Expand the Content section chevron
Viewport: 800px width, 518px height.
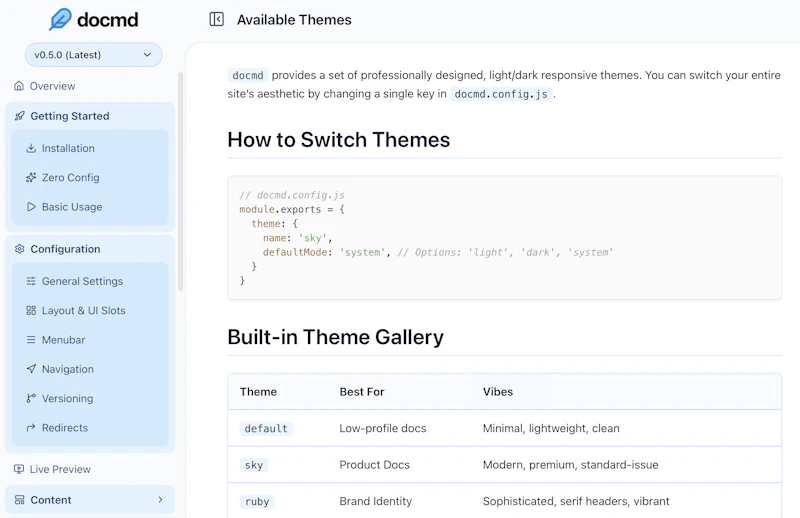tap(160, 500)
